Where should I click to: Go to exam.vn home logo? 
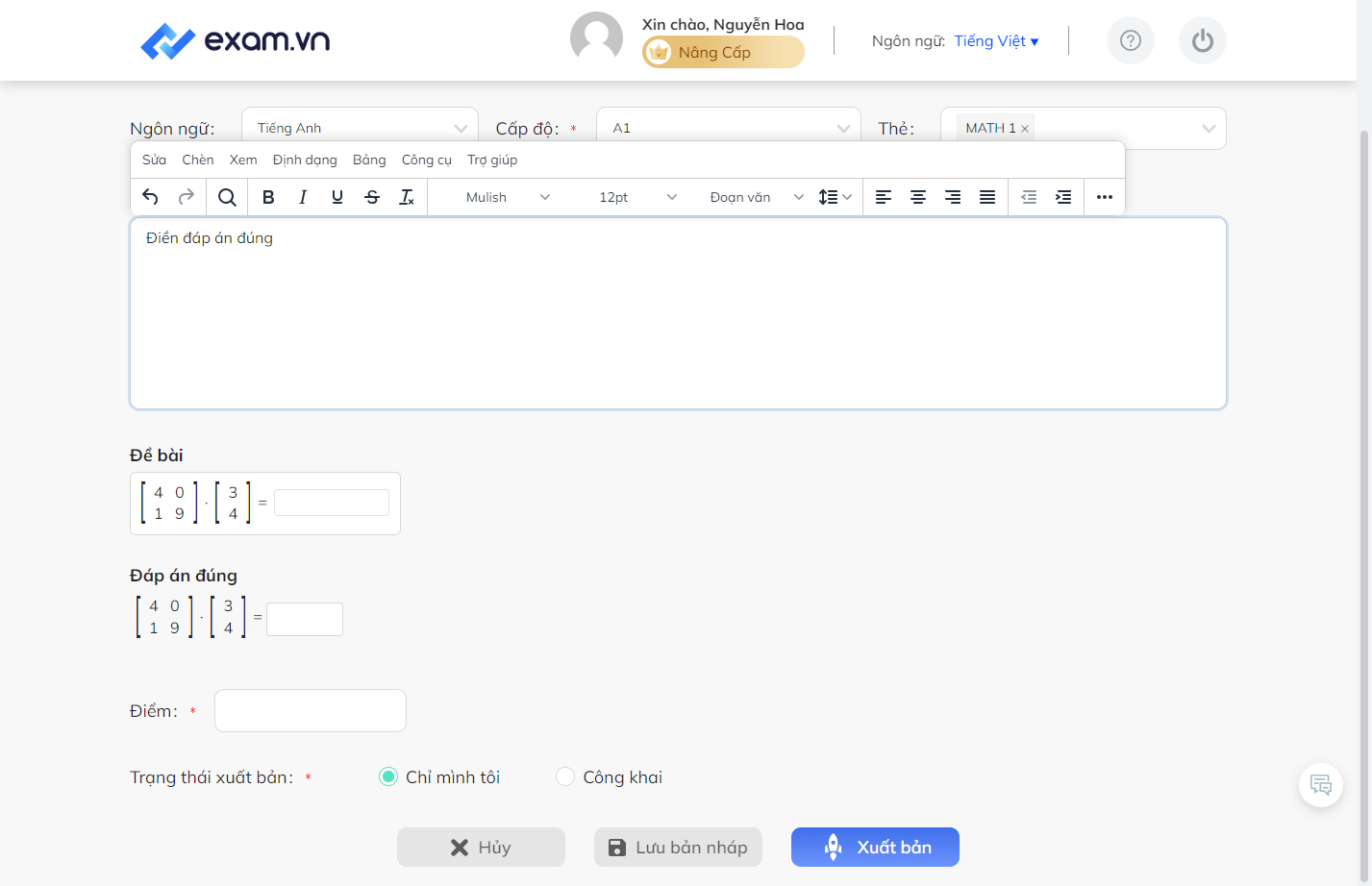(236, 40)
